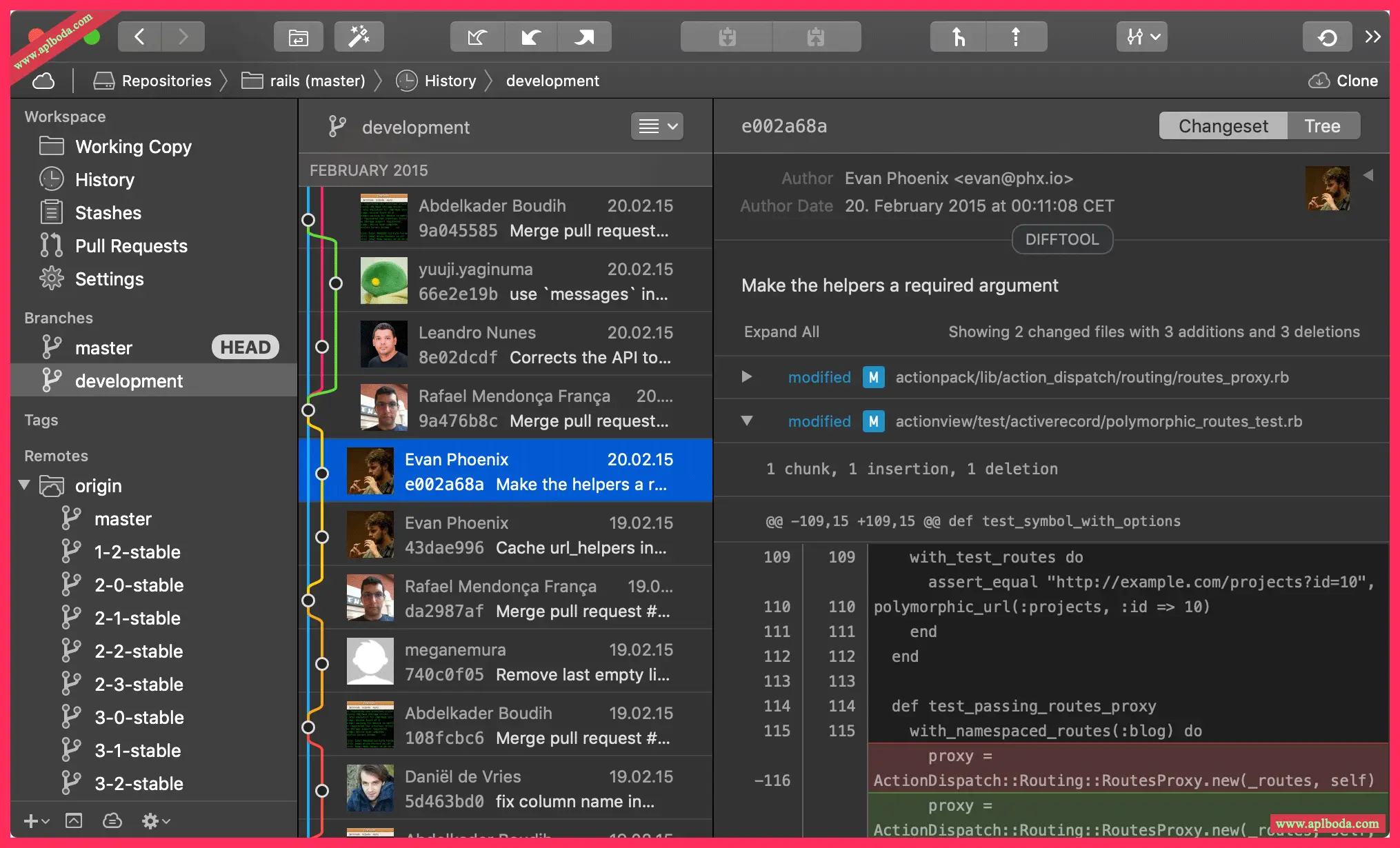Click the Quick Open folder icon

click(x=298, y=37)
